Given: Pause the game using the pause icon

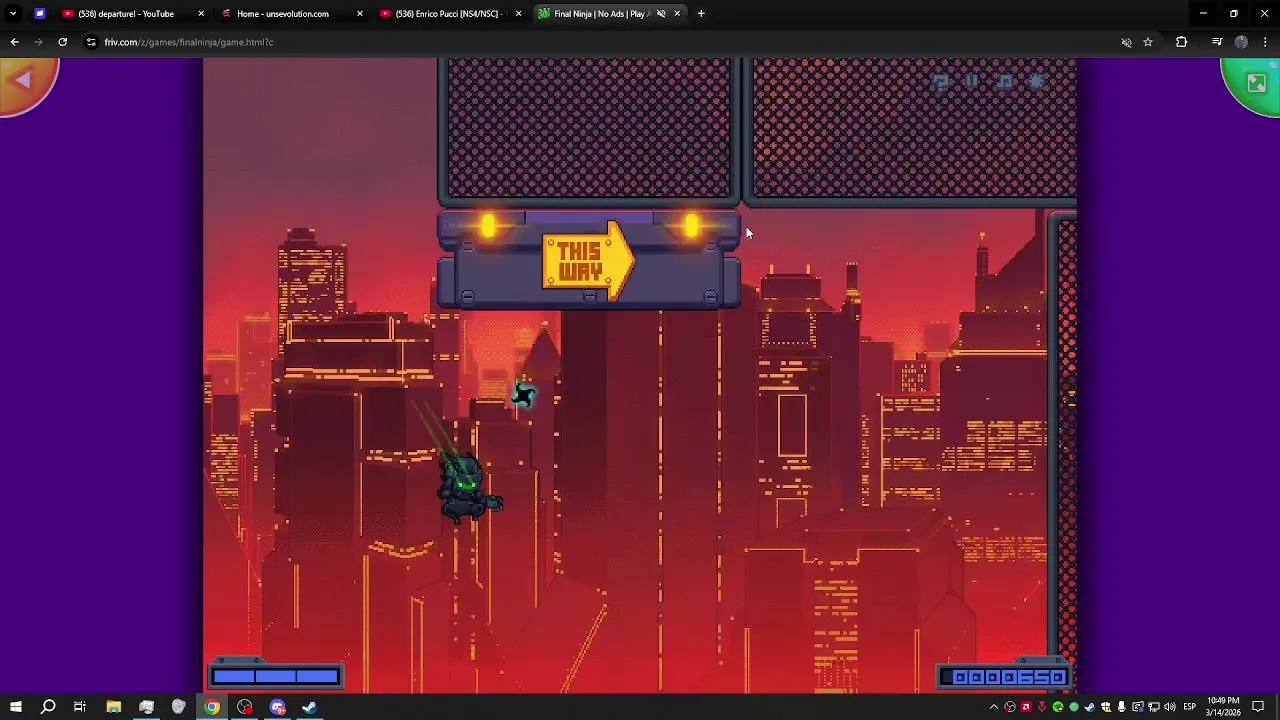Looking at the screenshot, I should 972,82.
